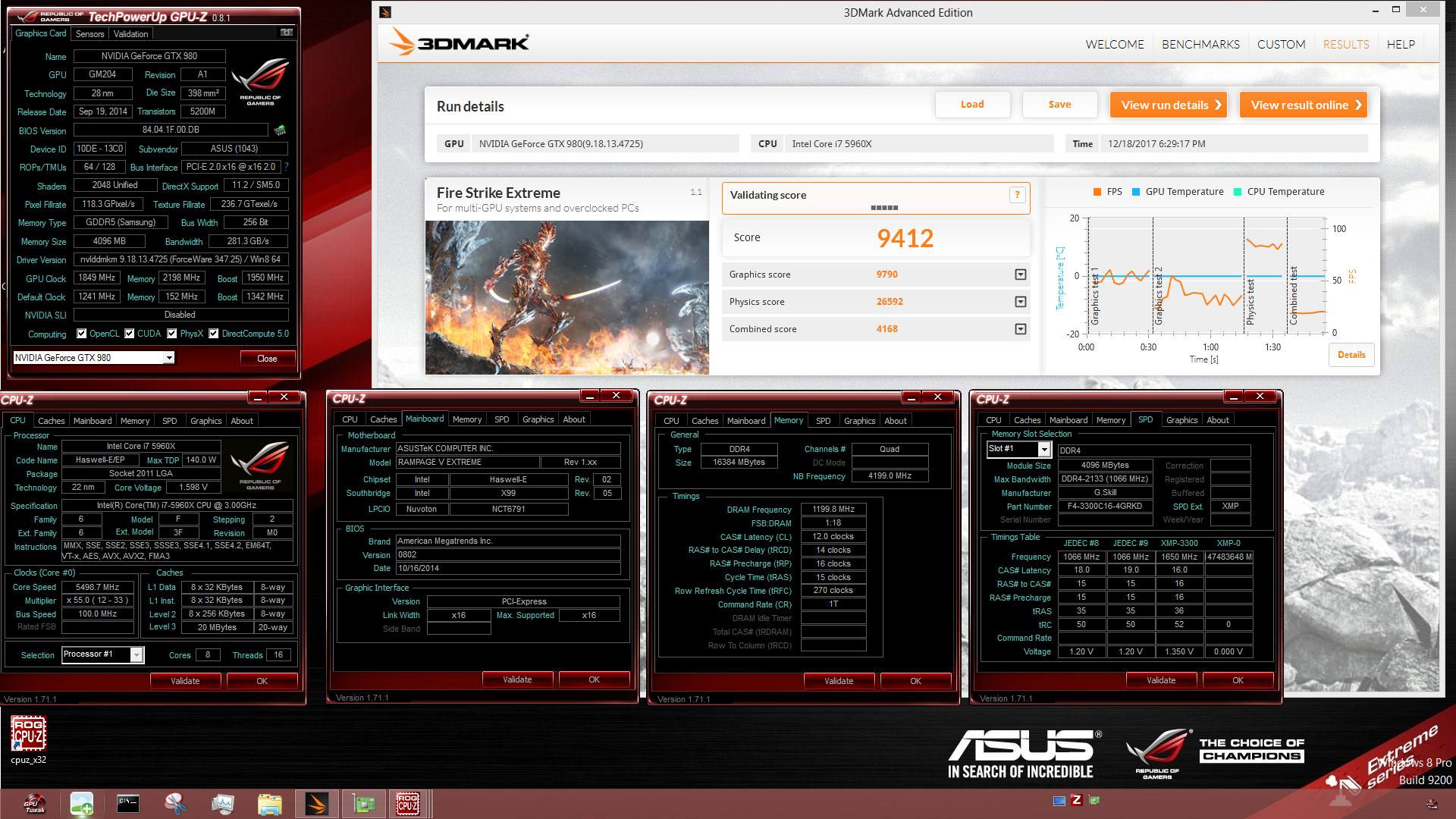Viewport: 1456px width, 819px height.
Task: Click the DRAM Frequency value 1199.8 MHz
Action: (x=833, y=510)
